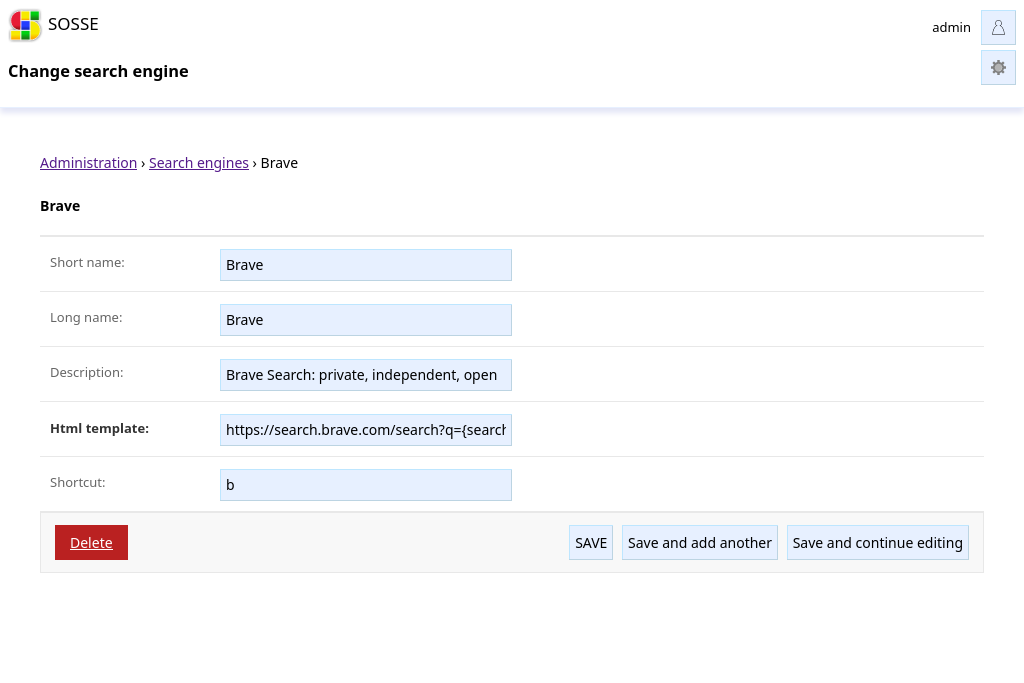Screen dimensions: 1024x683
Task: Click the Short name label
Action: [88, 262]
